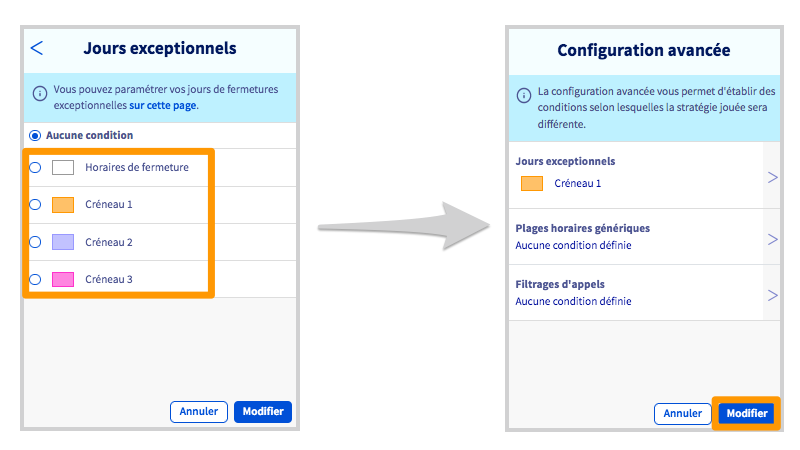Open Plages horaires génériques chevron

pyautogui.click(x=772, y=239)
